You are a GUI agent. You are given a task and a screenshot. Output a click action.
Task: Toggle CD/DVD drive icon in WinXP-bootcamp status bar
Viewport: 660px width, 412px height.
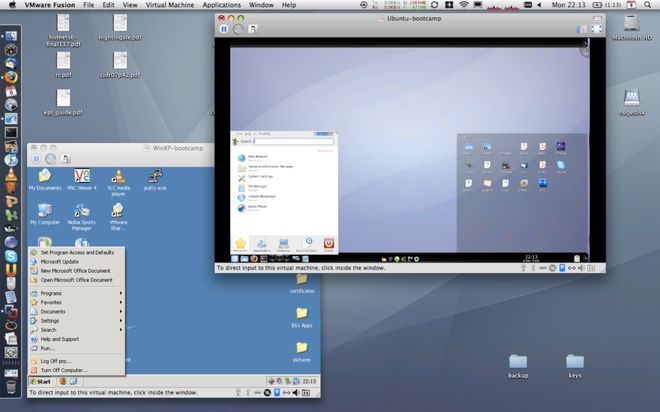pyautogui.click(x=267, y=393)
